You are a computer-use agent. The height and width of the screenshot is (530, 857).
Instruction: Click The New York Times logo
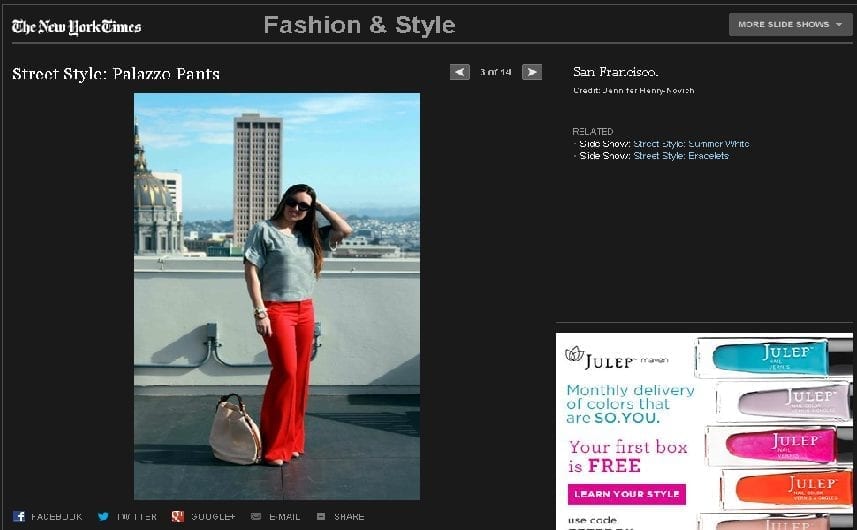click(76, 26)
